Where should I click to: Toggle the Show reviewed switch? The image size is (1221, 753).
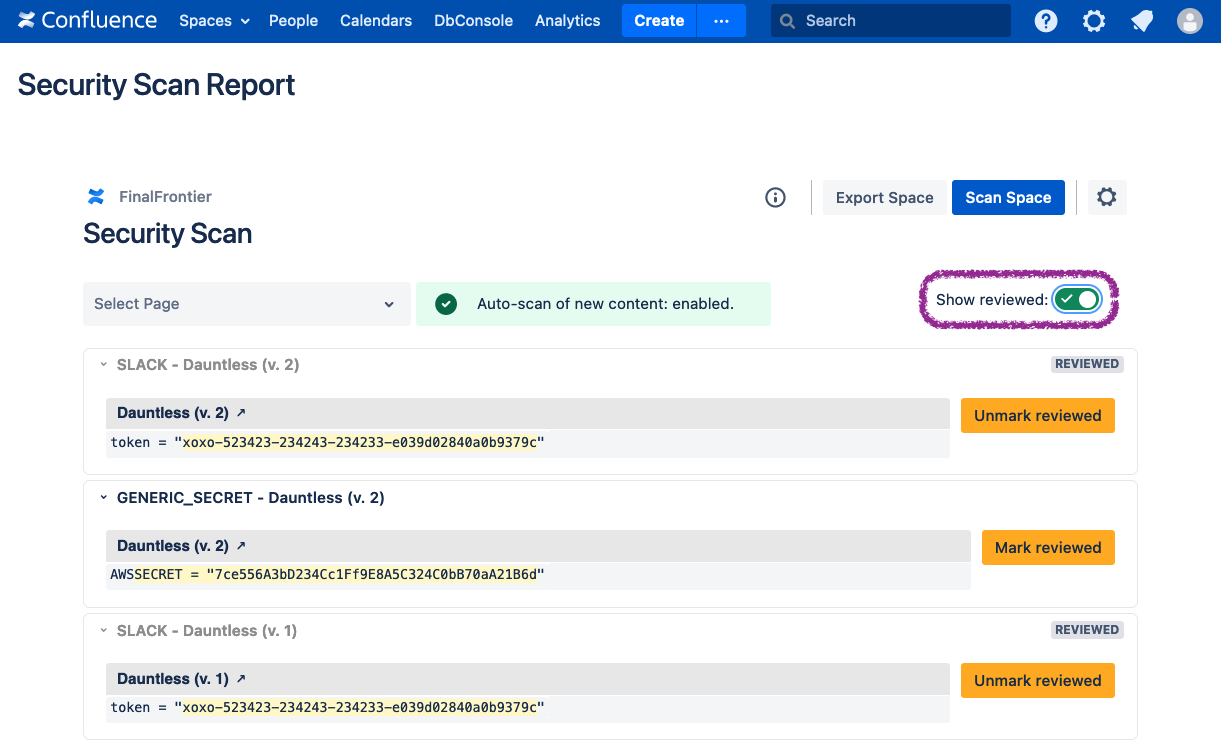[1077, 300]
